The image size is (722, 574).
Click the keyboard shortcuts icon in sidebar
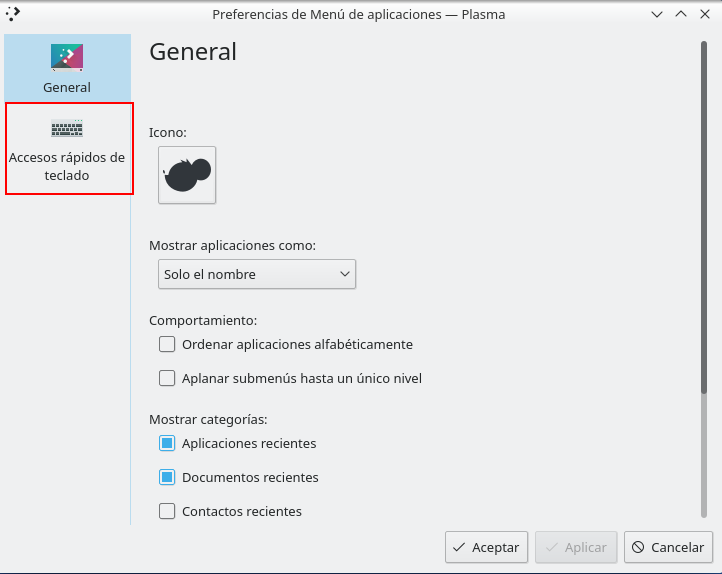(x=67, y=128)
